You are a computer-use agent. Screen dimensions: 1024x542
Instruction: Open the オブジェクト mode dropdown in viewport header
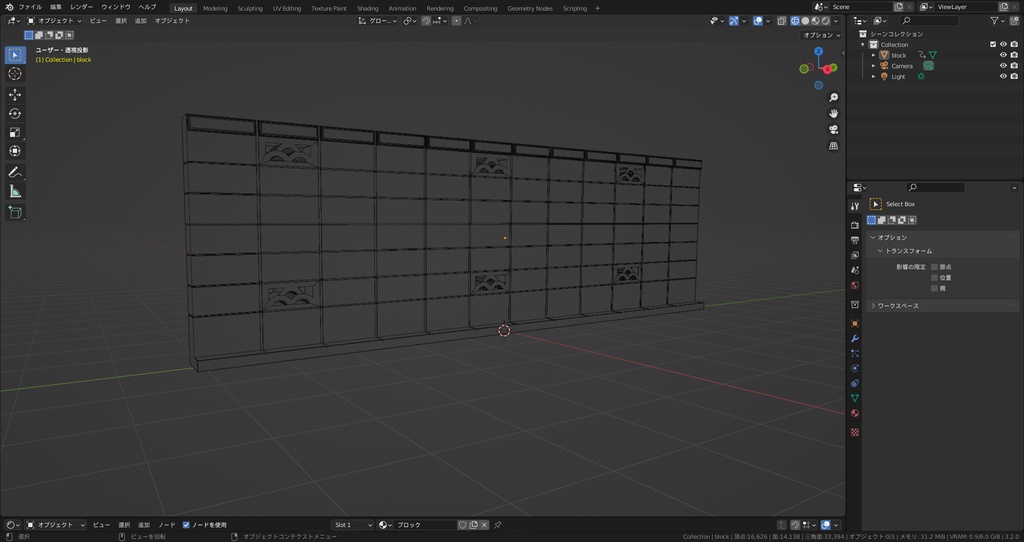tap(54, 21)
